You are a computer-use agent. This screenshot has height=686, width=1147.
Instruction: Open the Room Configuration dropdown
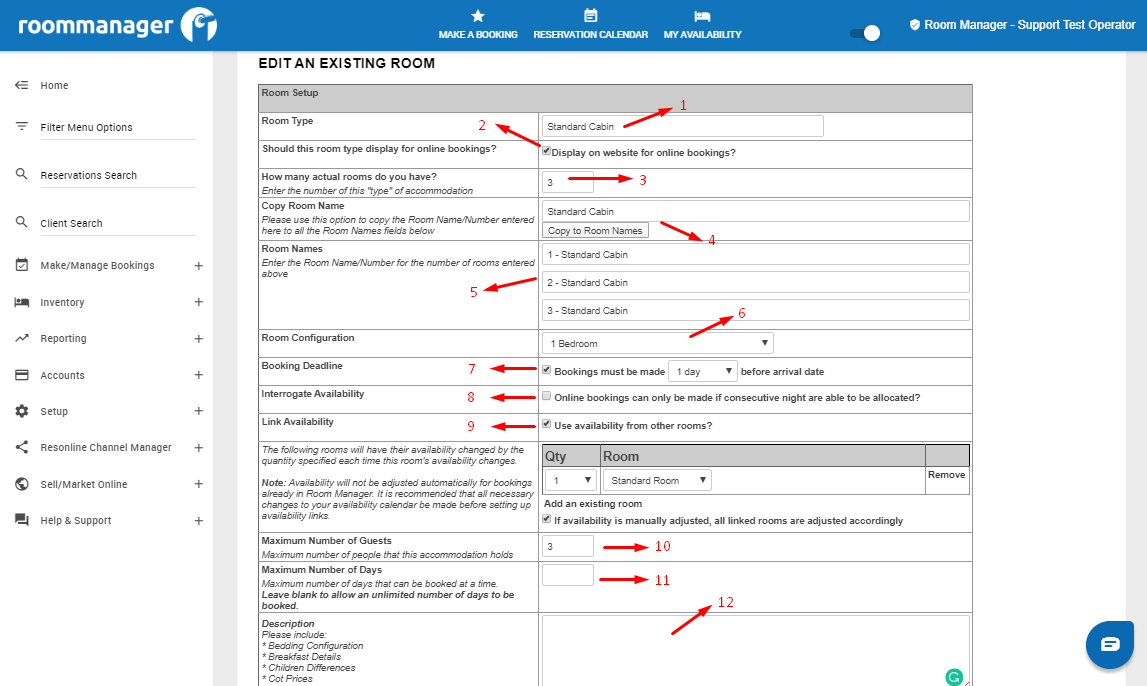[x=658, y=343]
